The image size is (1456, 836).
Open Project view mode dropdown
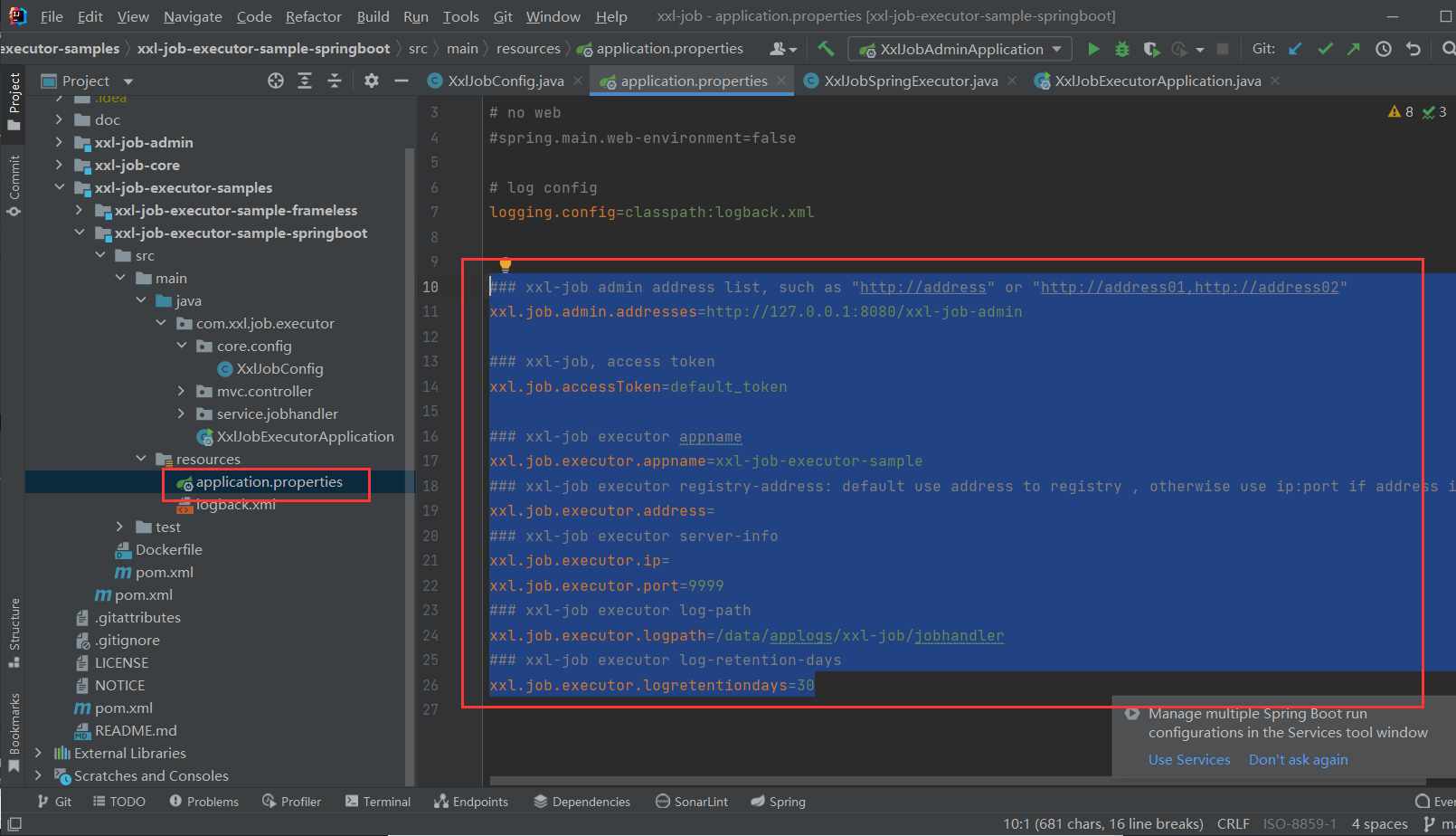[128, 81]
